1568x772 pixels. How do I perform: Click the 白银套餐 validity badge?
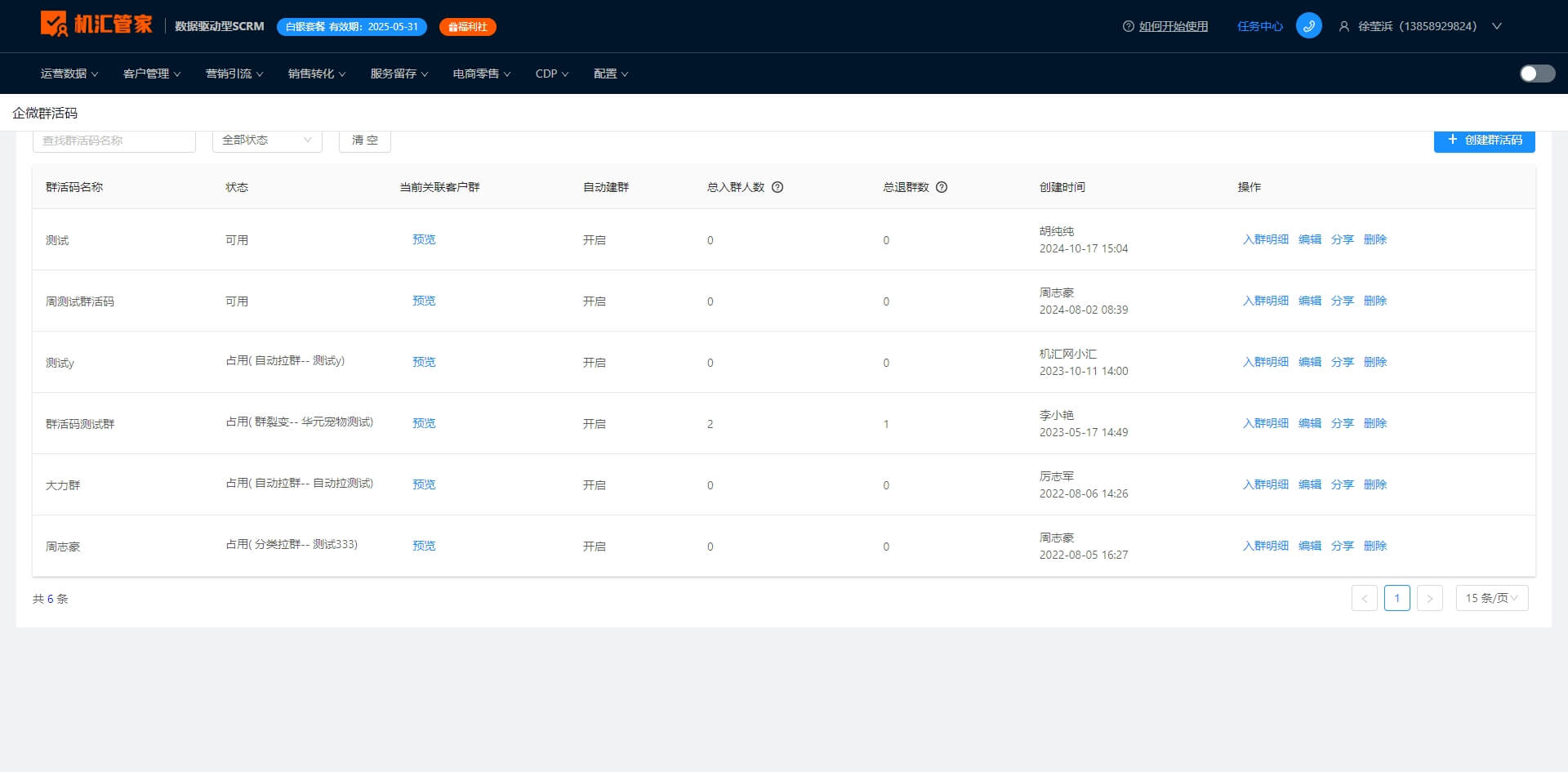[352, 27]
